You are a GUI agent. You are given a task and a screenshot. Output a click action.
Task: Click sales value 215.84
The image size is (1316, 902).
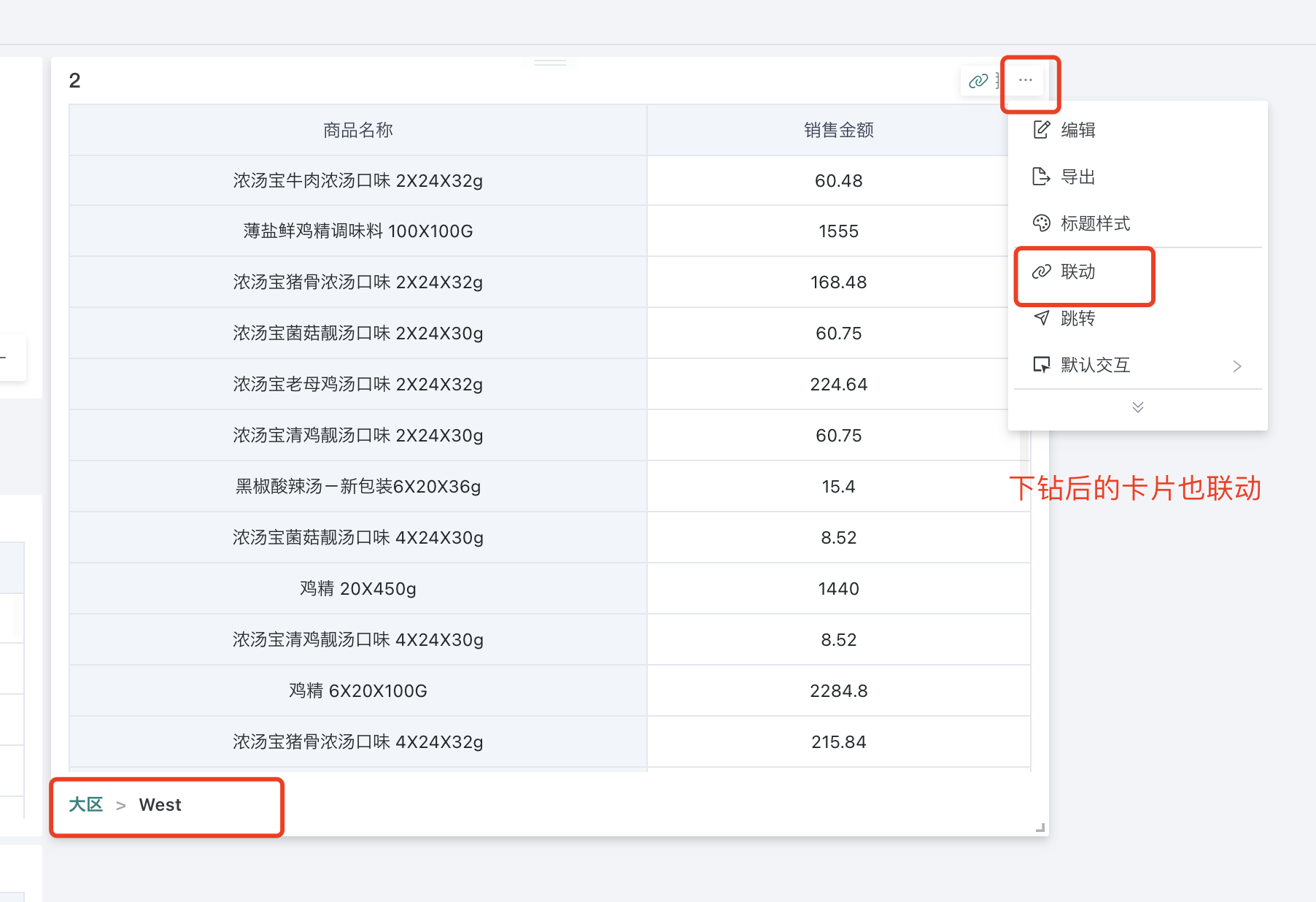(x=839, y=742)
